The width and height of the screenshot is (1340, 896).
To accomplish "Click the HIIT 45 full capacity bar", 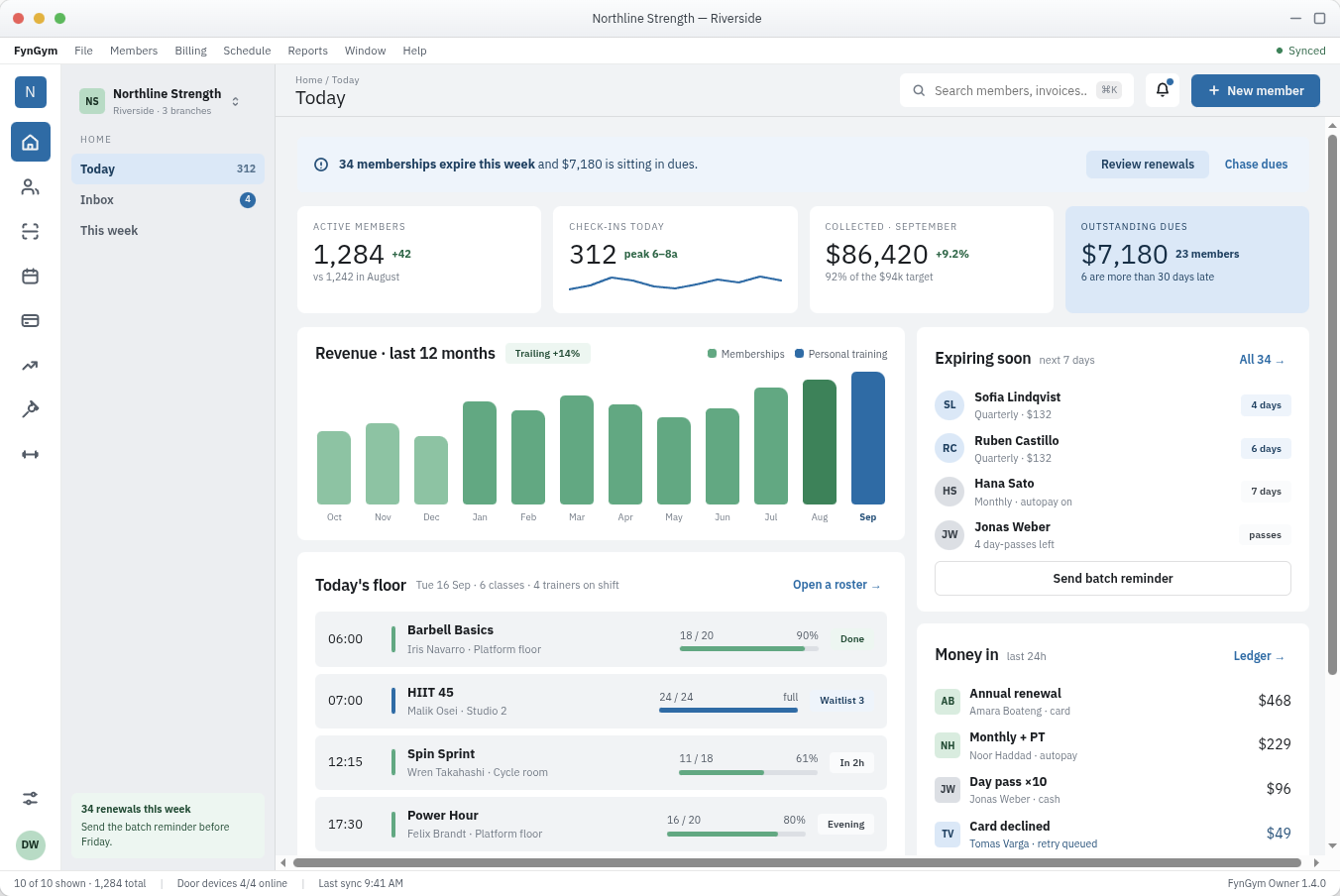I will pos(728,710).
